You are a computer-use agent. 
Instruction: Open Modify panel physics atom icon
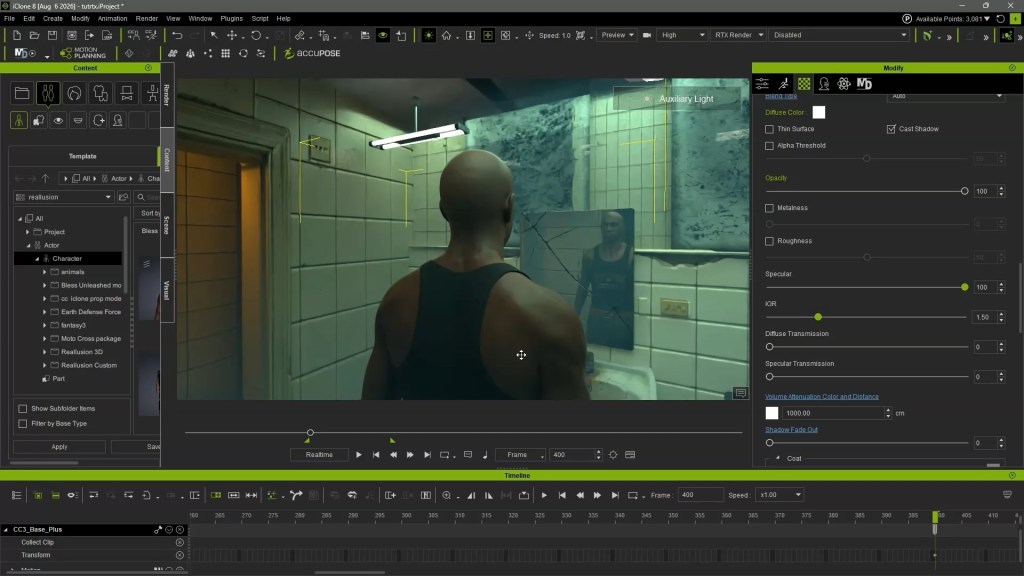[x=844, y=84]
